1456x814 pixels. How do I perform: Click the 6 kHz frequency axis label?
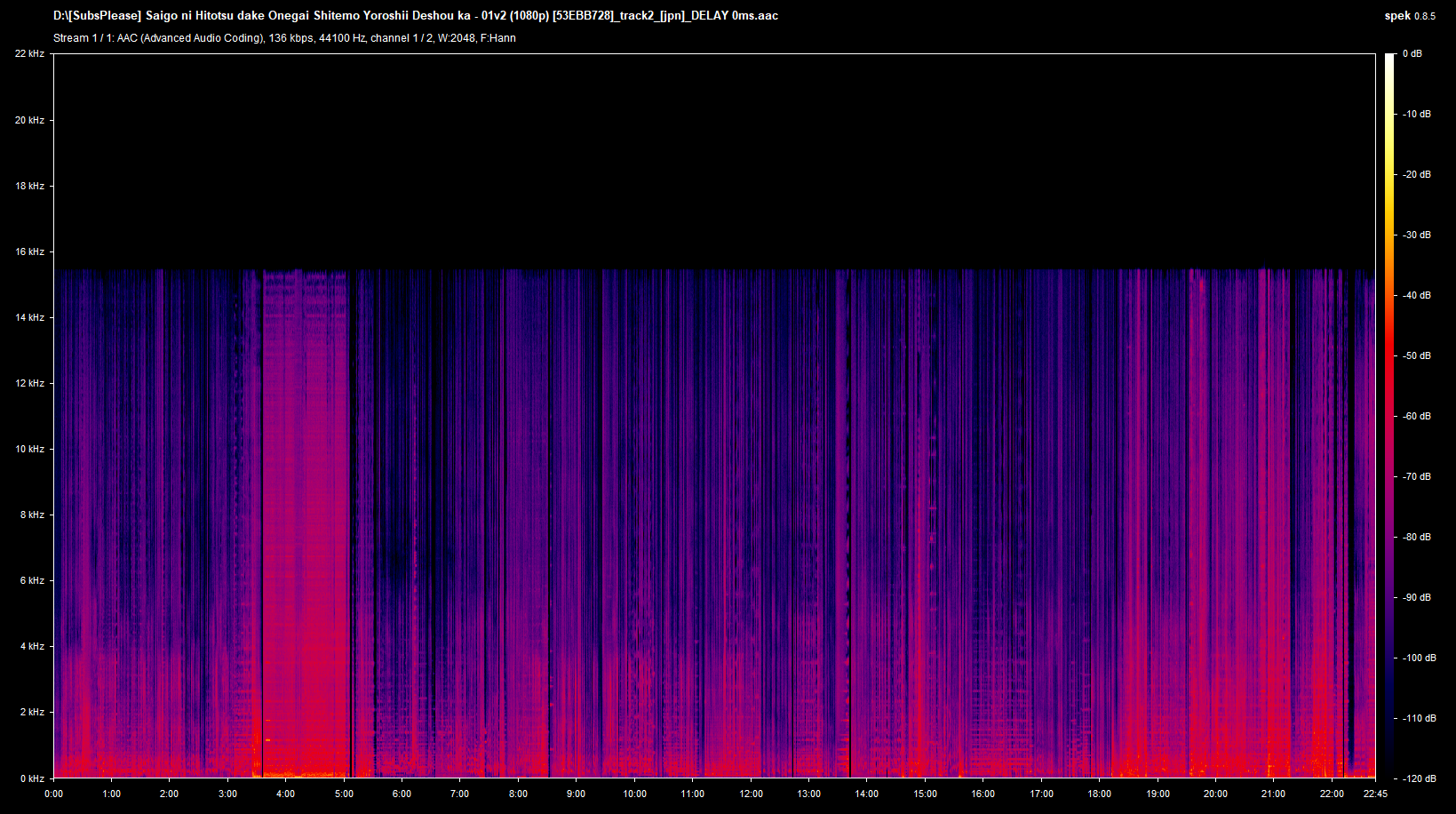[32, 580]
